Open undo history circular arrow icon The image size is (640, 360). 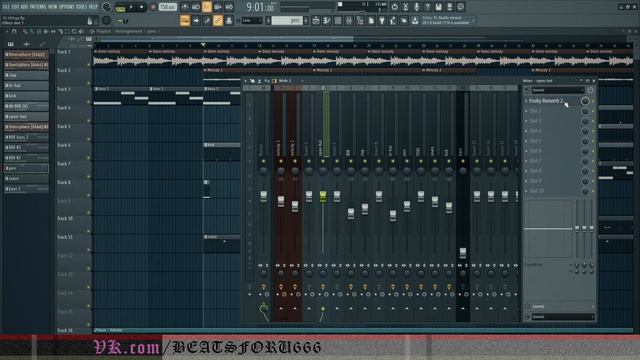coord(394,7)
